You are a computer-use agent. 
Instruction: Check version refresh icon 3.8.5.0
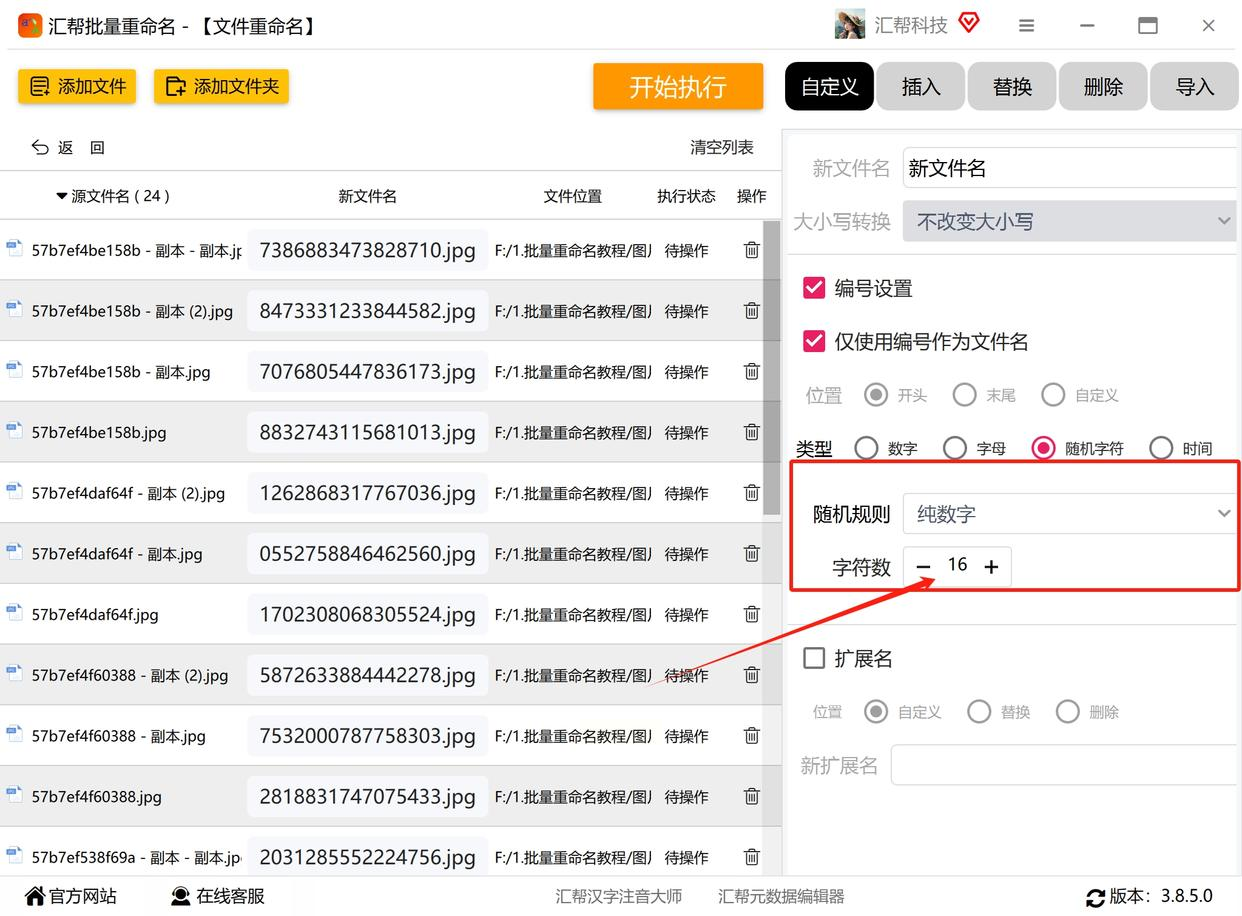click(x=1095, y=897)
